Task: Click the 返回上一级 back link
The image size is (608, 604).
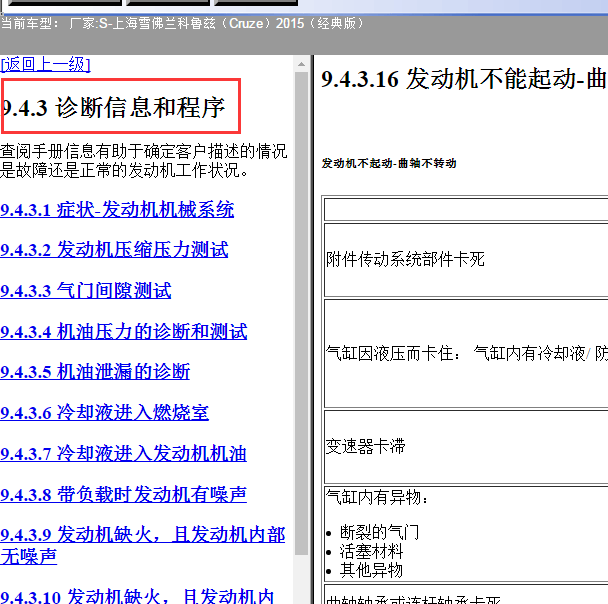Action: [45, 64]
